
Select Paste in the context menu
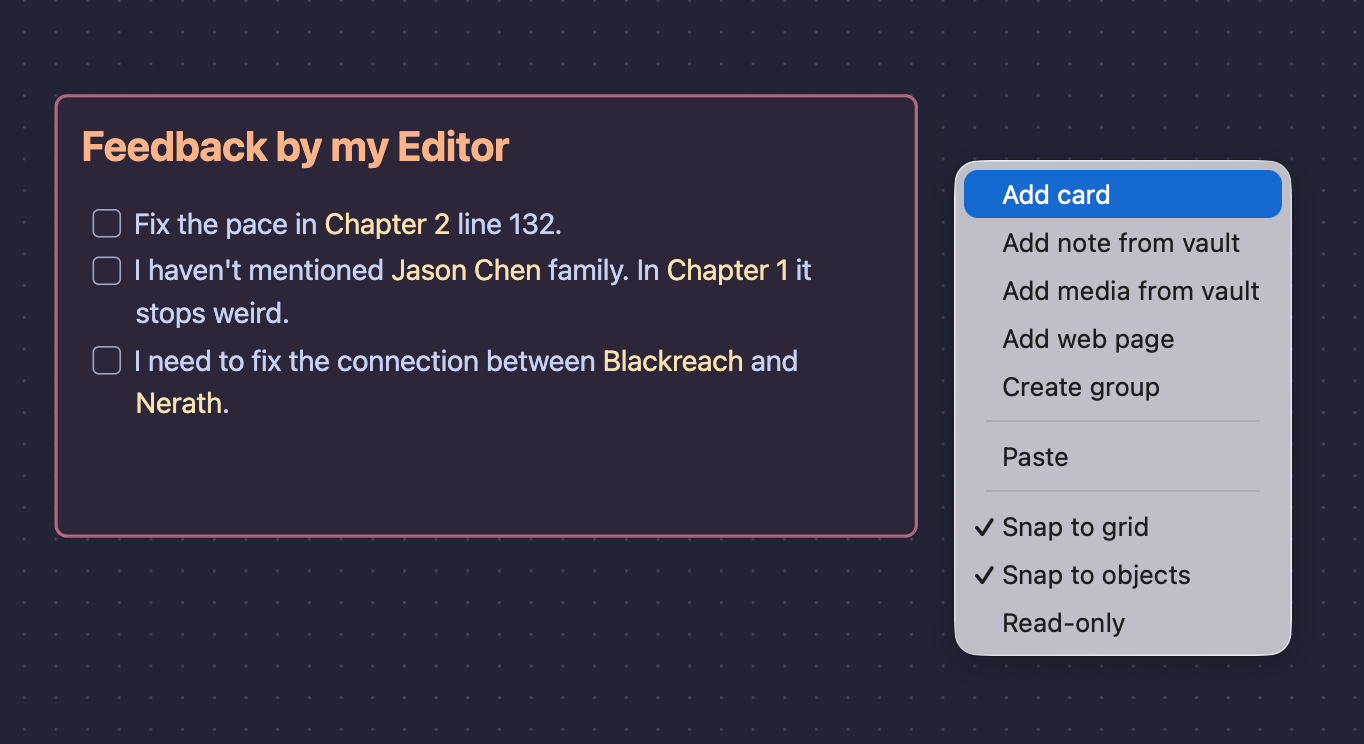pyautogui.click(x=1035, y=457)
